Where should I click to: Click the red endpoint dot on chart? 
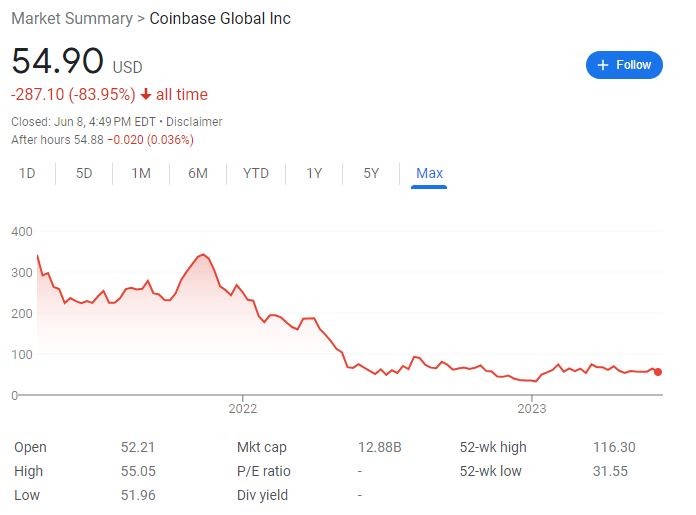pyautogui.click(x=657, y=372)
